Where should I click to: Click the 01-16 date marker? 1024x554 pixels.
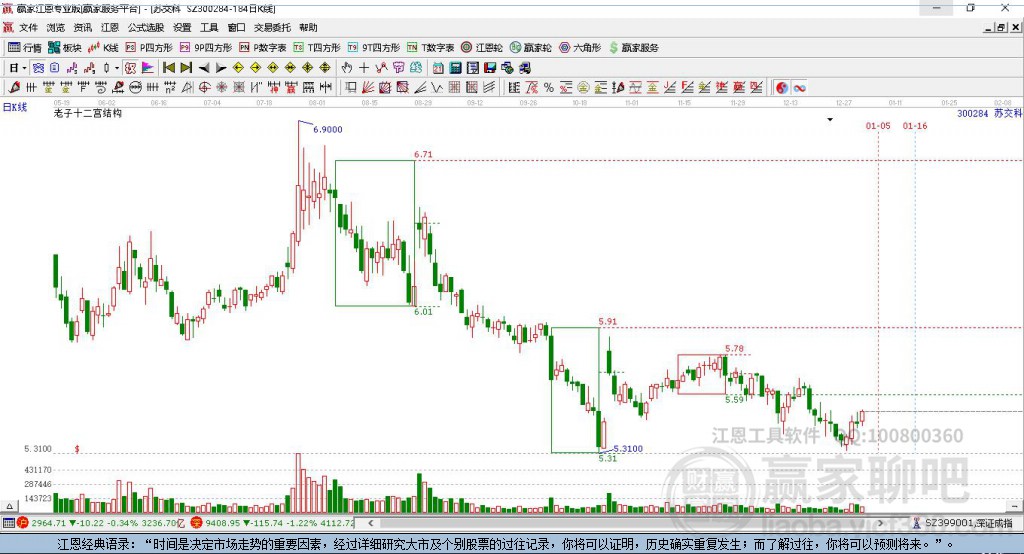tap(915, 125)
